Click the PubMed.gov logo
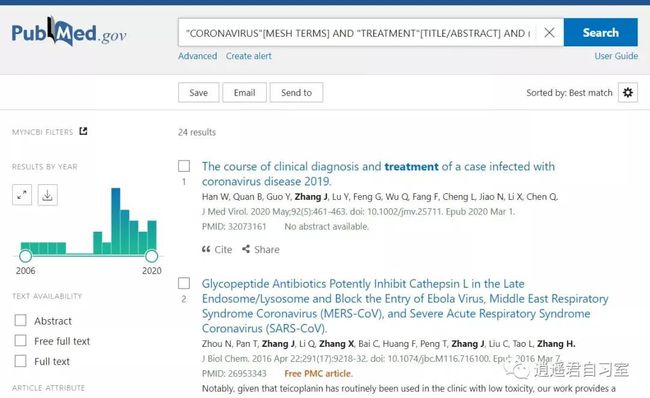The image size is (650, 398). [69, 32]
